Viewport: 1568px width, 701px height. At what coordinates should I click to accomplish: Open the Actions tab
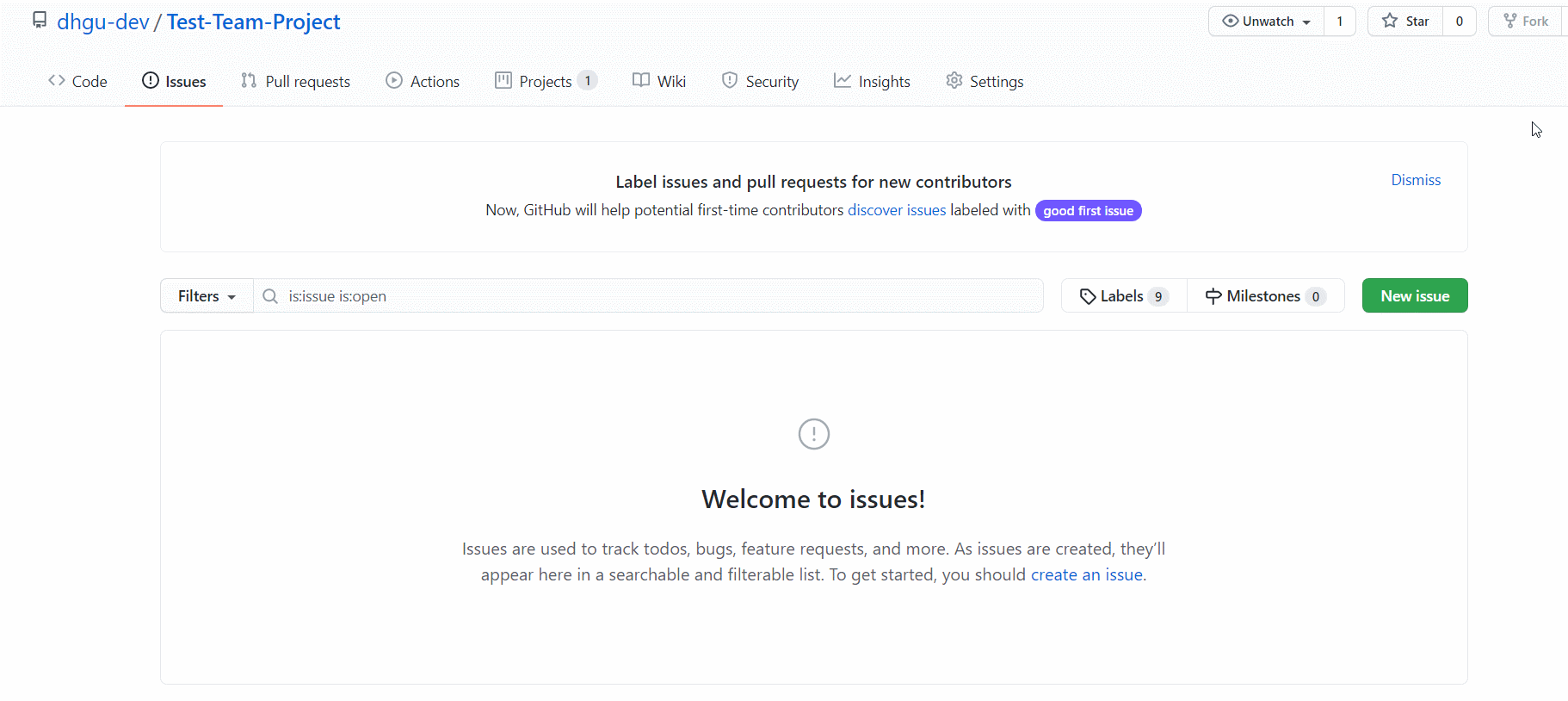423,81
